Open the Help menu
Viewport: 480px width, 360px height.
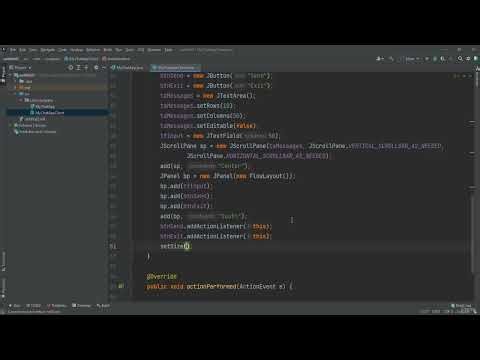coord(168,50)
